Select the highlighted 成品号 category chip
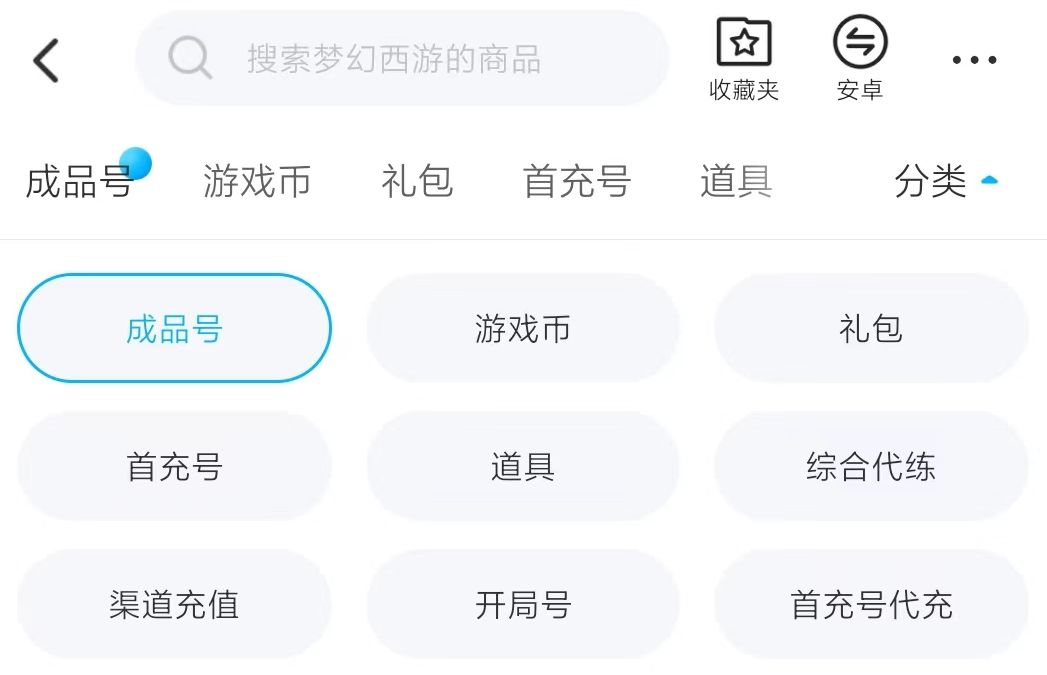Screen dimensions: 1047x675 (174, 328)
